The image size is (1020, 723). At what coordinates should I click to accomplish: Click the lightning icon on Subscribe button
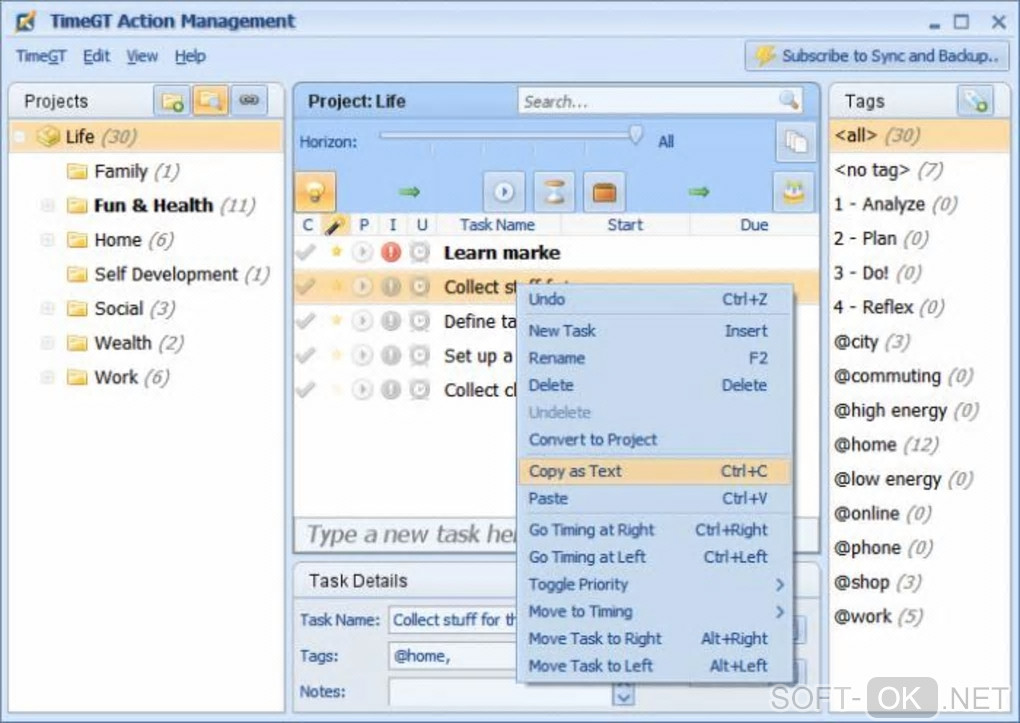point(765,56)
